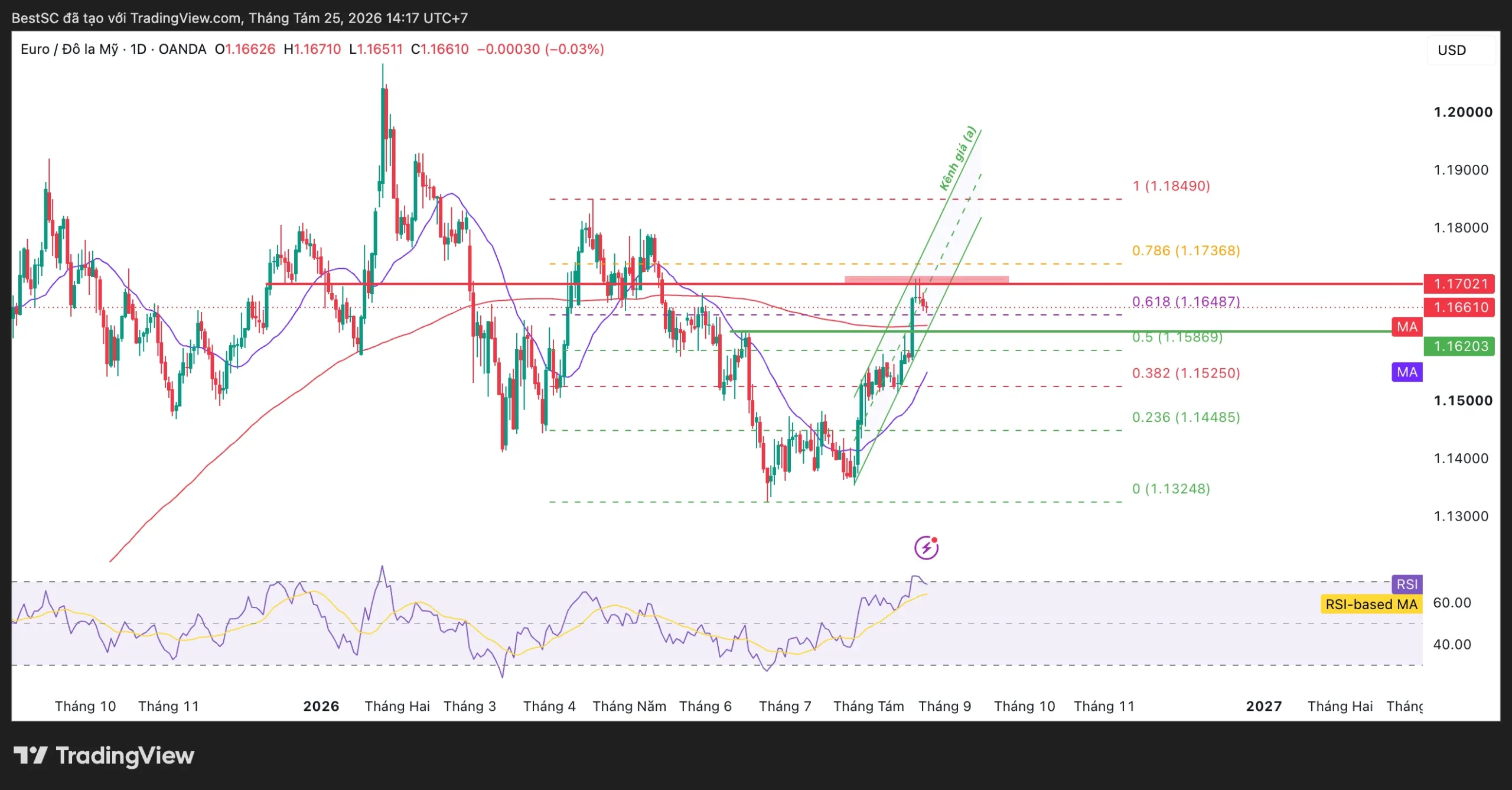The width and height of the screenshot is (1512, 790).
Task: Select Fibonacci level 0 (1.13248) label
Action: pyautogui.click(x=1171, y=489)
